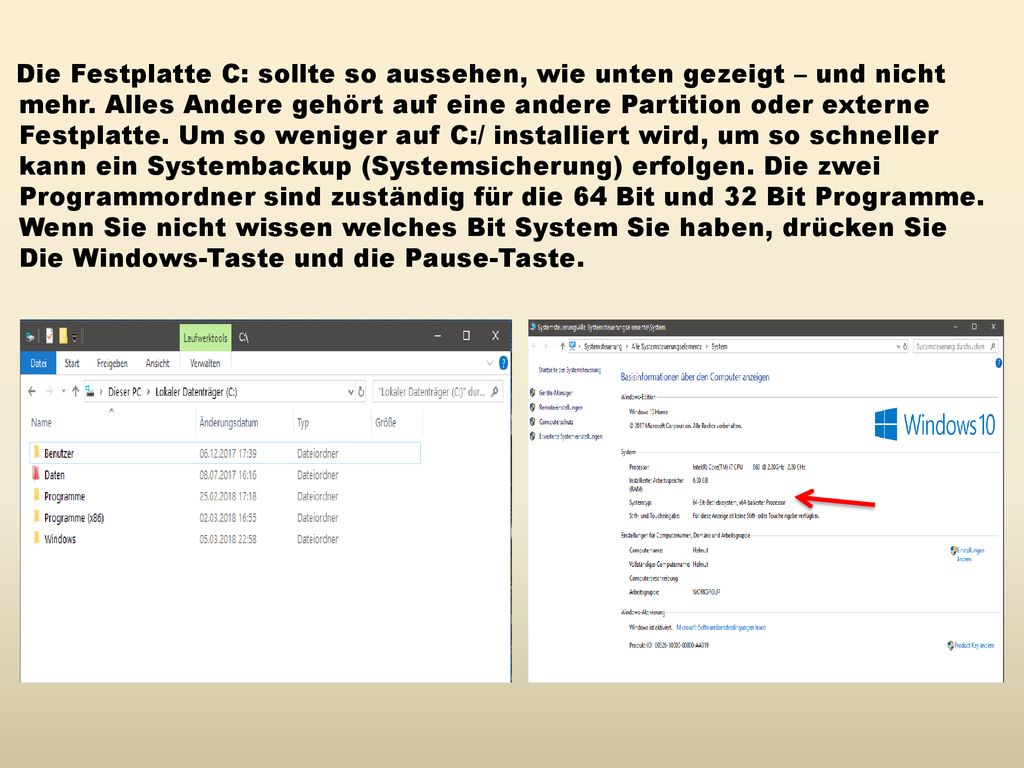This screenshot has width=1024, height=768.
Task: Select the Windows folder icon
Action: coord(37,538)
